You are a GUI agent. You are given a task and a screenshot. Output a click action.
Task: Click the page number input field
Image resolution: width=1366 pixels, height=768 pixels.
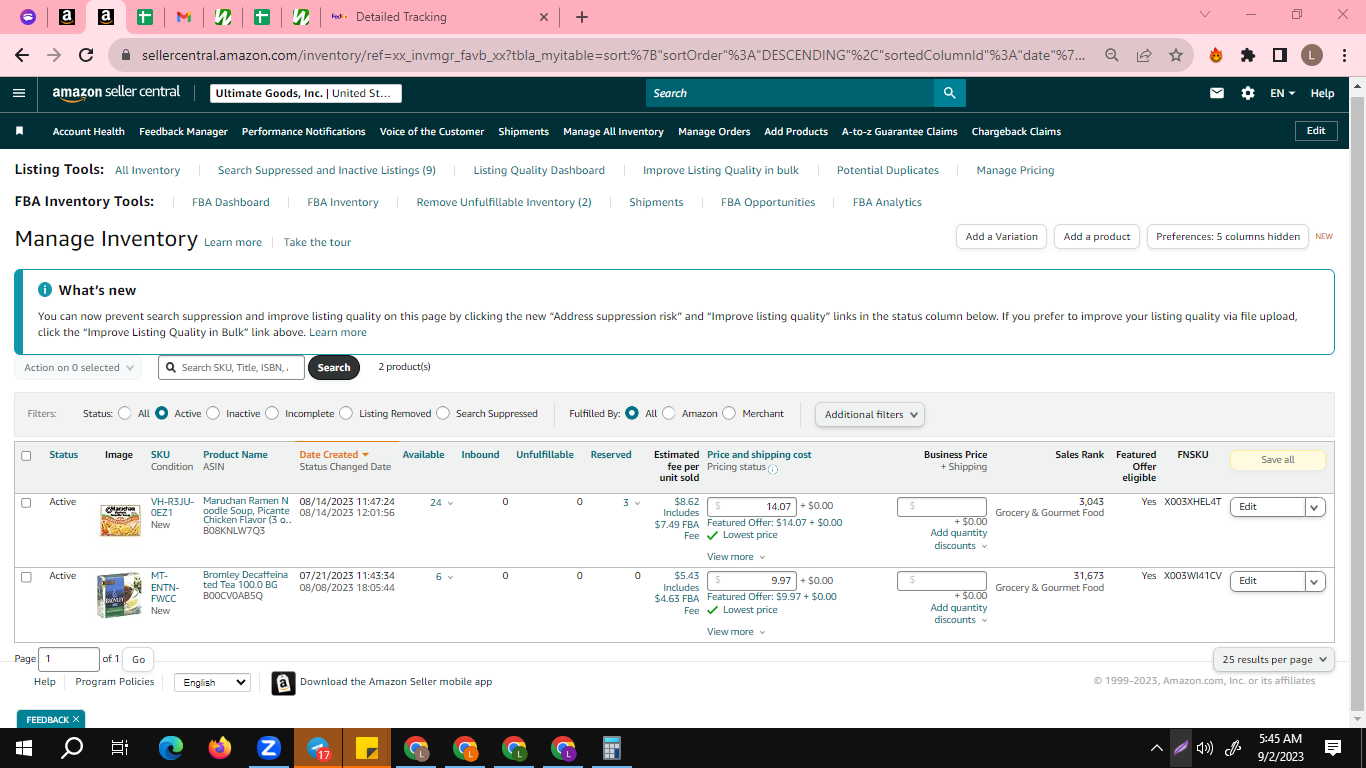click(x=69, y=659)
